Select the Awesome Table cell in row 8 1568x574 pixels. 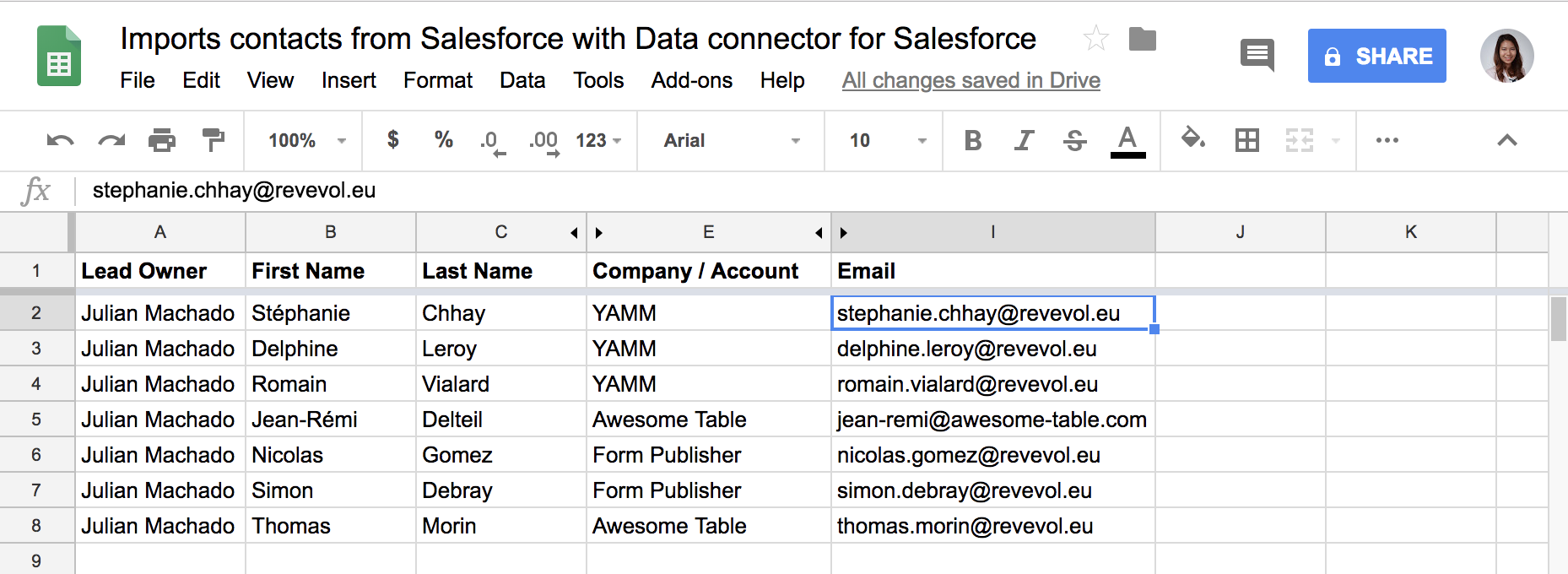click(708, 526)
